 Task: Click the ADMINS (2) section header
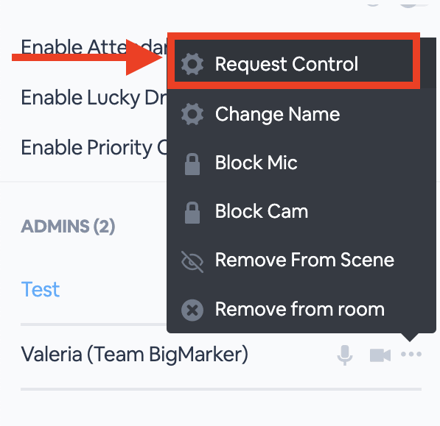click(x=68, y=227)
